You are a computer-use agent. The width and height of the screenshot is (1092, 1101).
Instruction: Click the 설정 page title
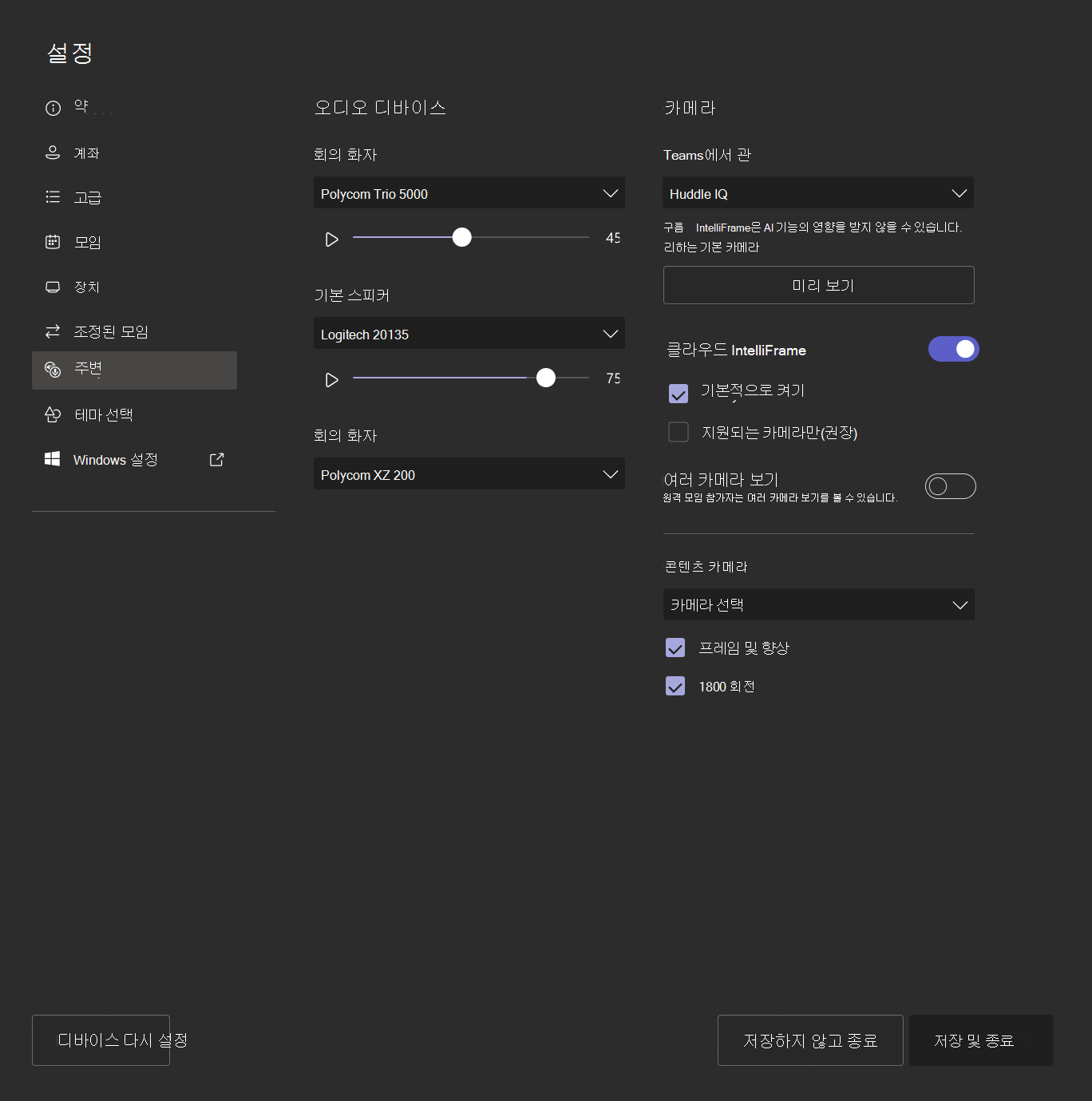(x=70, y=53)
